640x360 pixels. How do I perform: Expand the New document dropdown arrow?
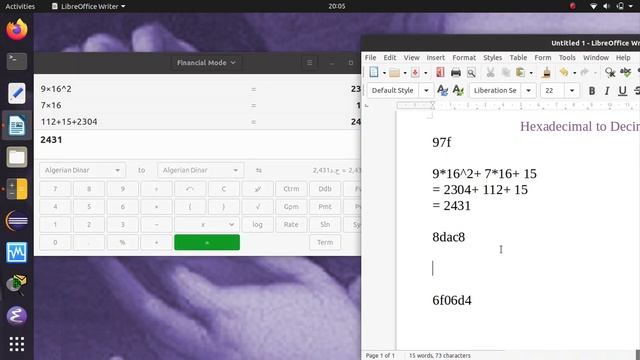[384, 73]
